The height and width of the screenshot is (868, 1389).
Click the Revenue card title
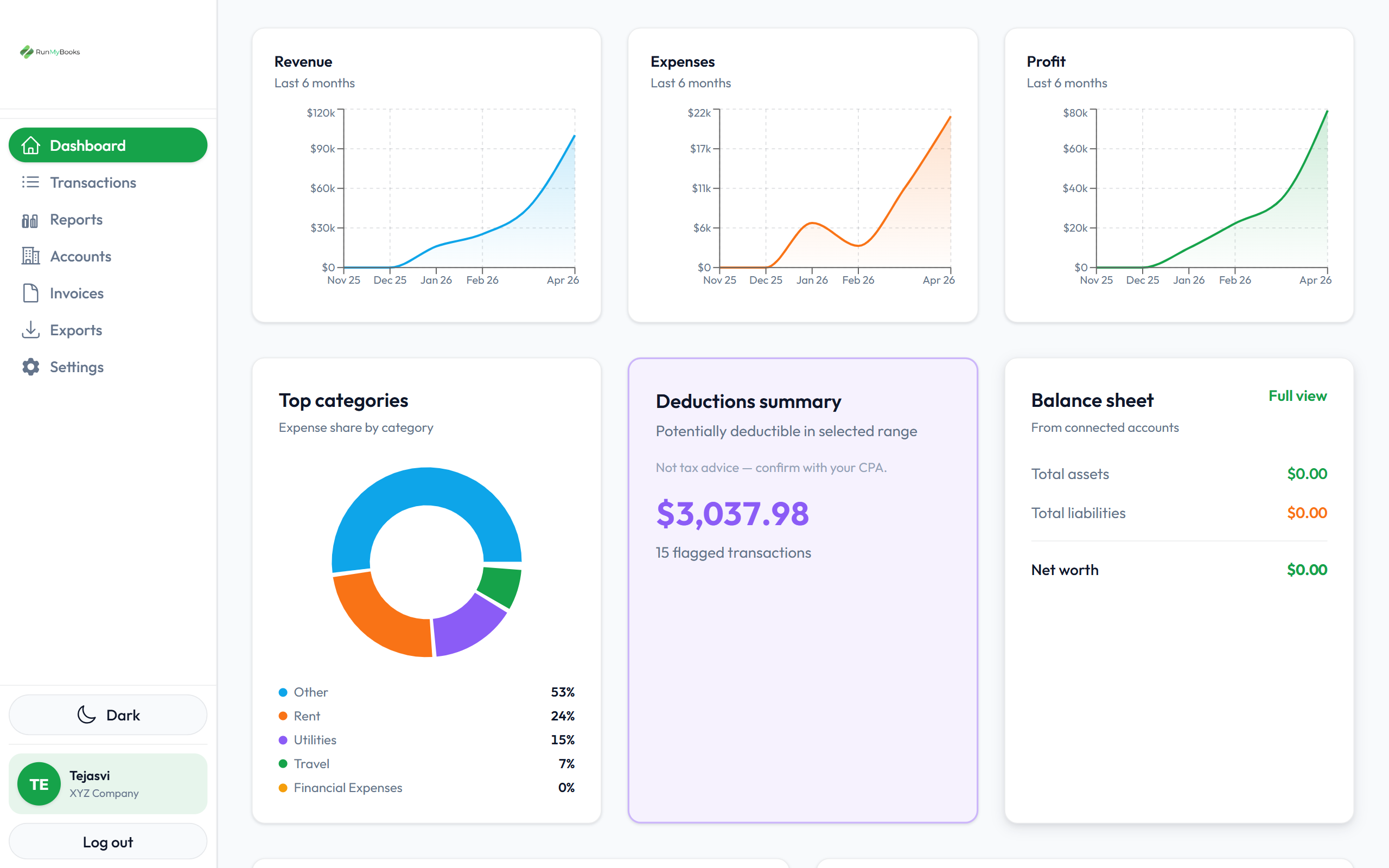(303, 61)
